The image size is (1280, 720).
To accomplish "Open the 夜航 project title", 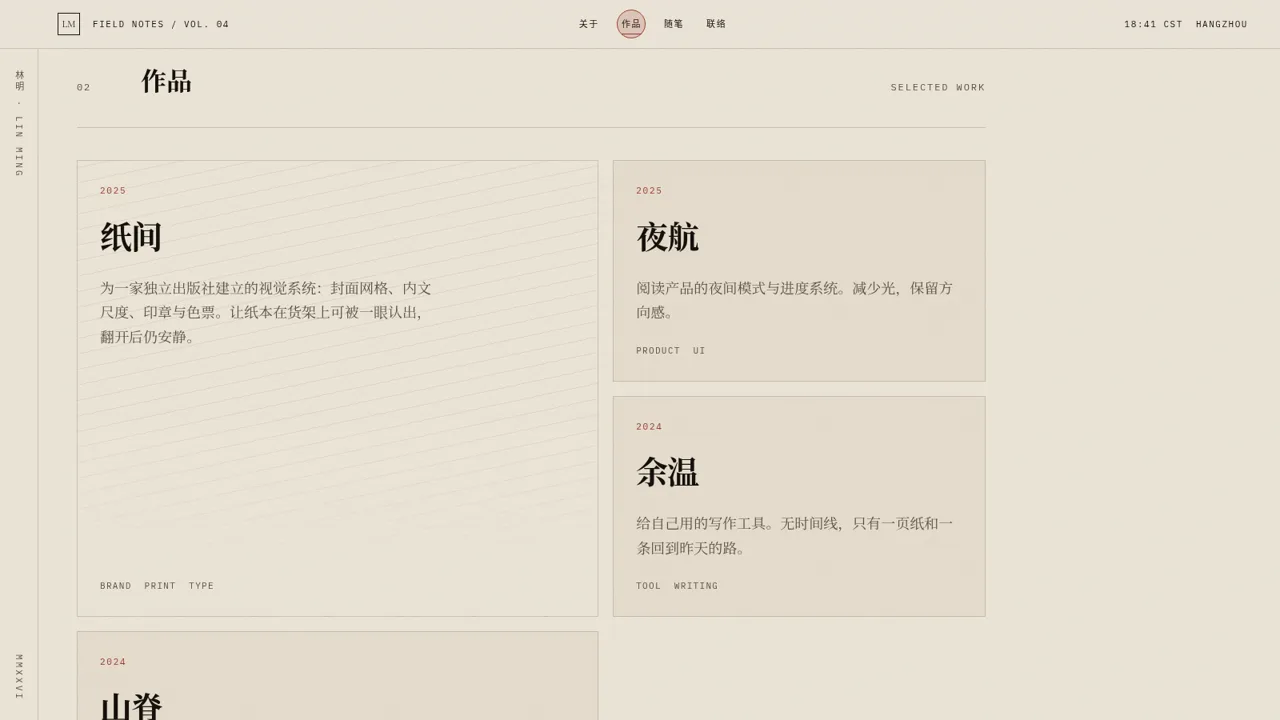I will coord(667,238).
